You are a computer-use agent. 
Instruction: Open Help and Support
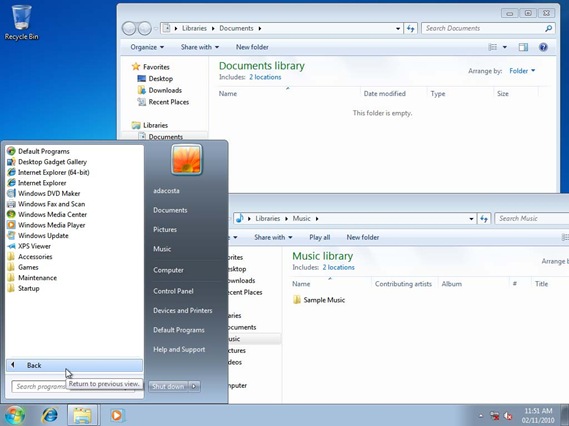[x=179, y=349]
